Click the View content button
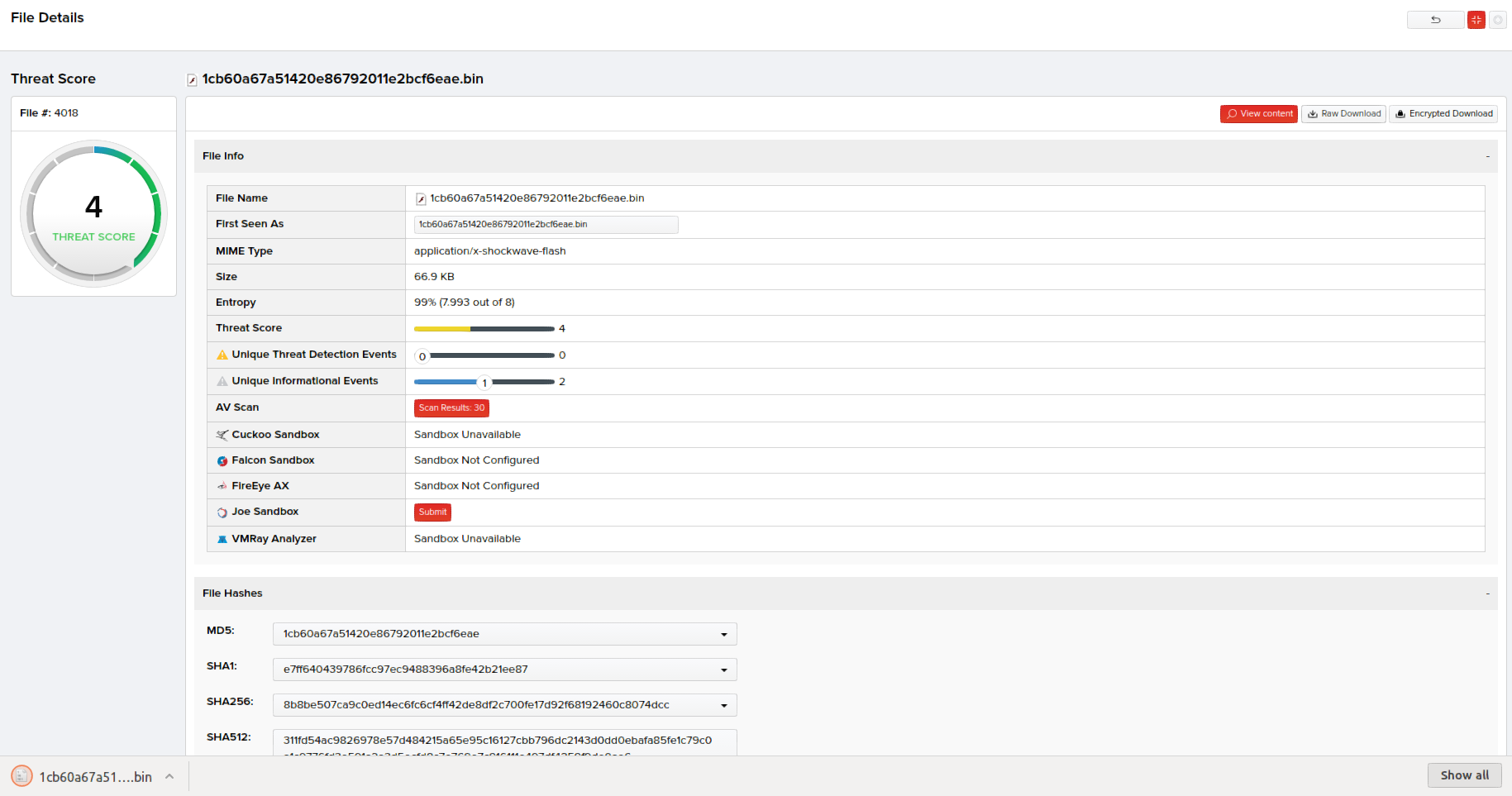 [x=1258, y=114]
